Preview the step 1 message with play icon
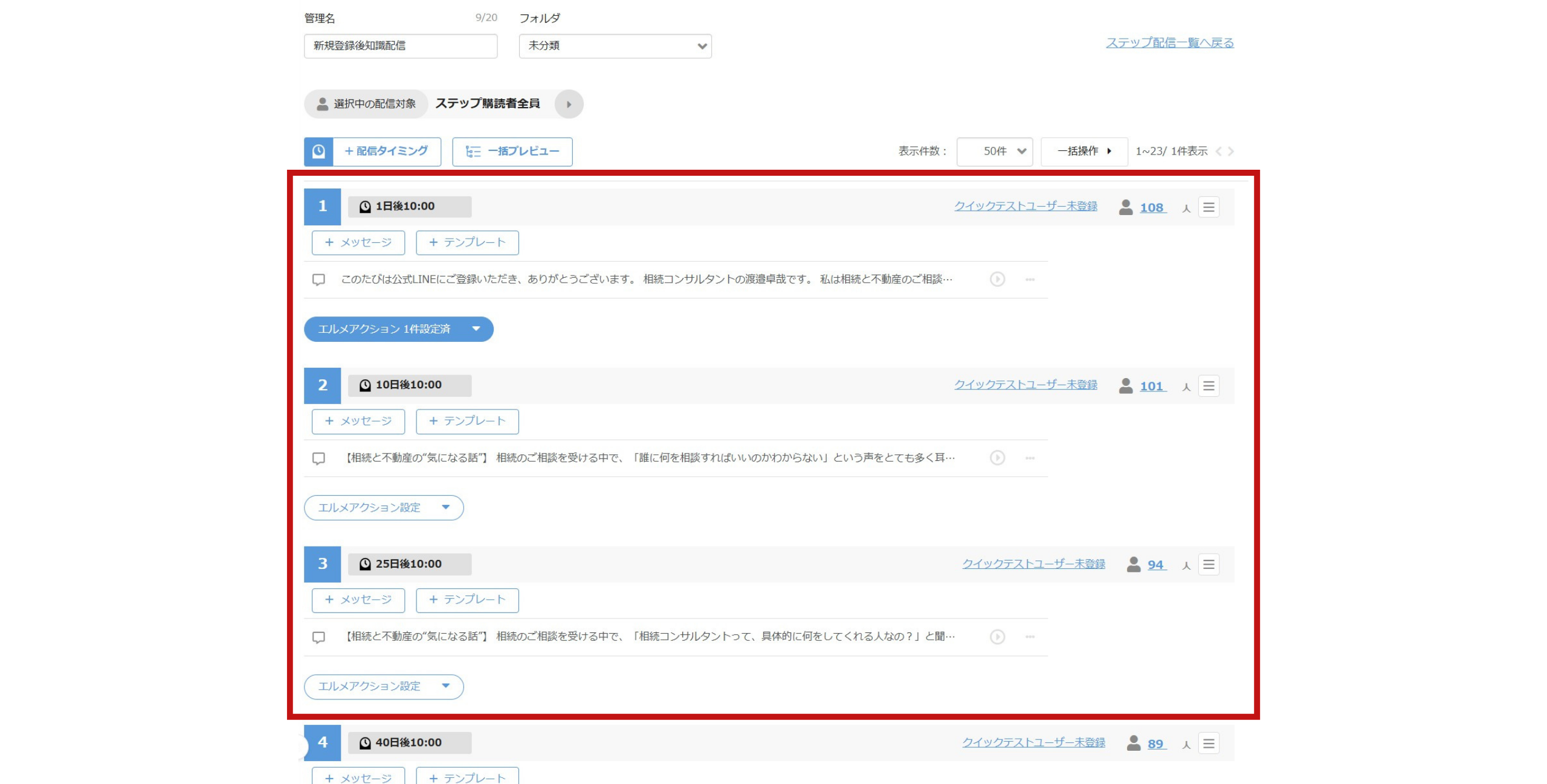This screenshot has height=784, width=1547. tap(998, 280)
